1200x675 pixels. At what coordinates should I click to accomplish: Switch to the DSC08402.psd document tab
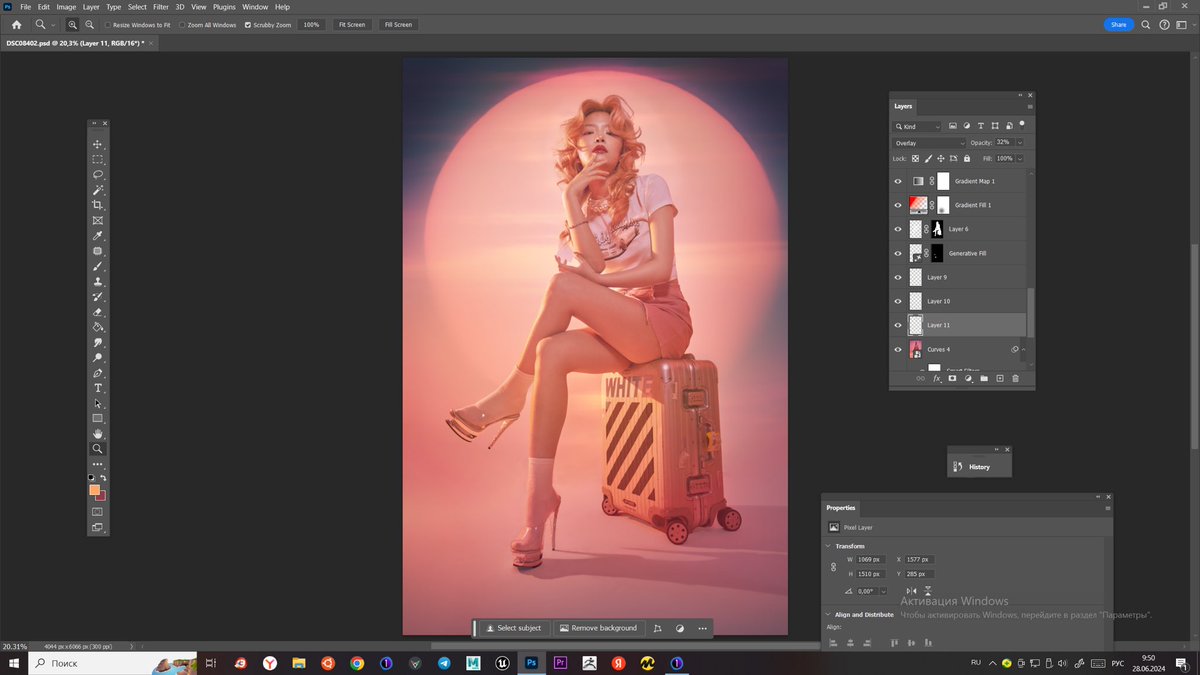[x=75, y=43]
